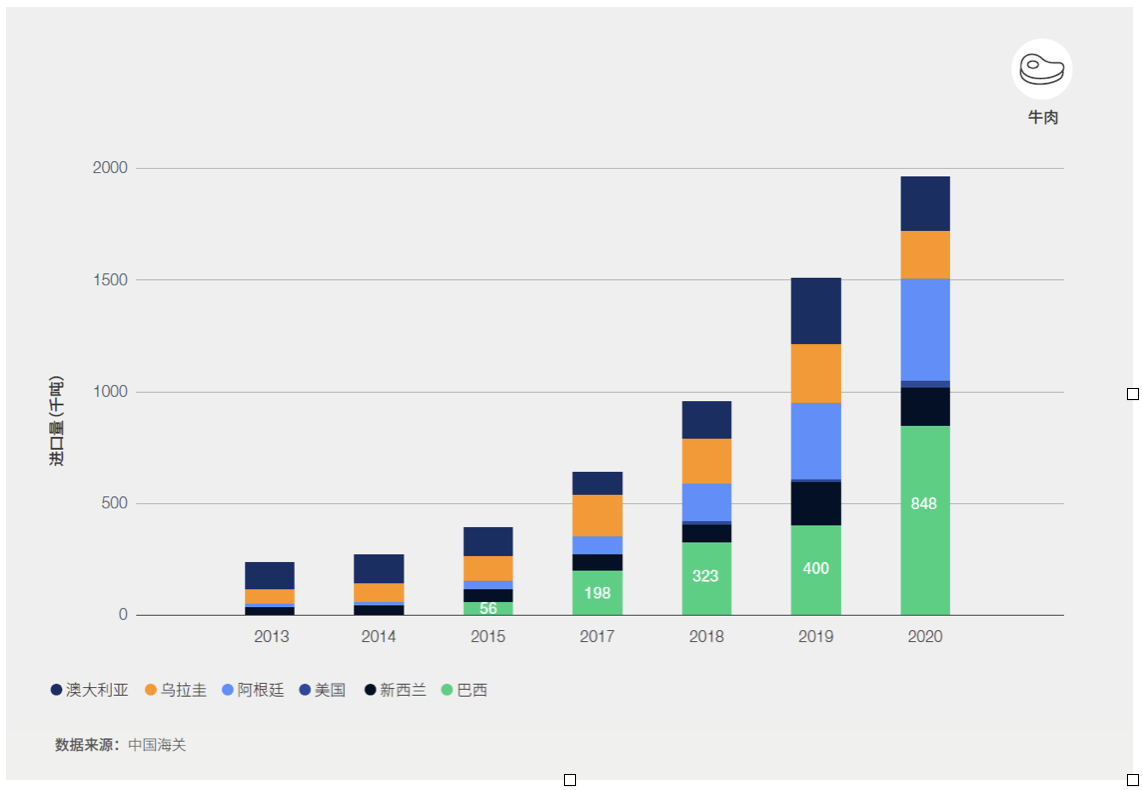Viewport: 1142px width, 790px height.
Task: Select the light blue Argentina segment in 2020
Action: pyautogui.click(x=925, y=330)
